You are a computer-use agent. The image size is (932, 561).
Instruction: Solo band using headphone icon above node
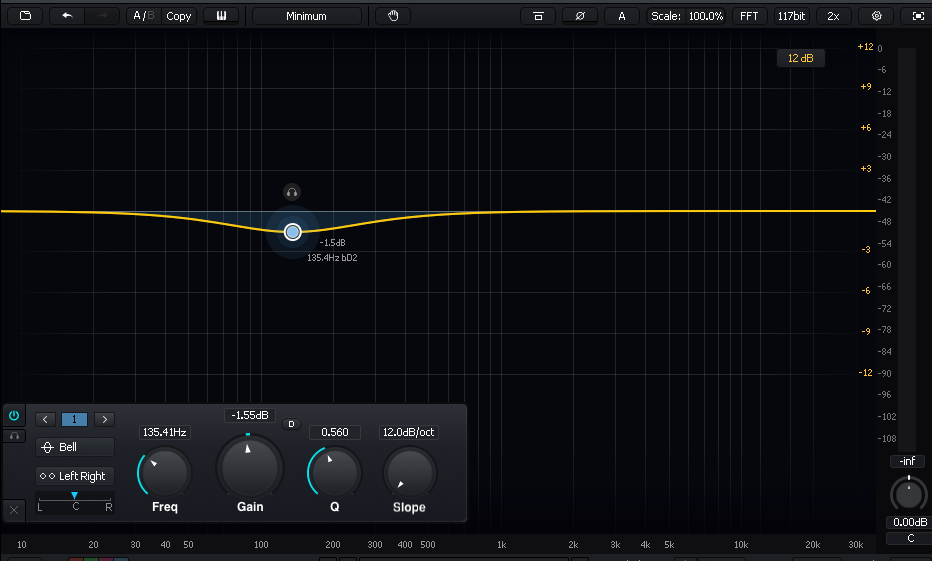pos(291,192)
